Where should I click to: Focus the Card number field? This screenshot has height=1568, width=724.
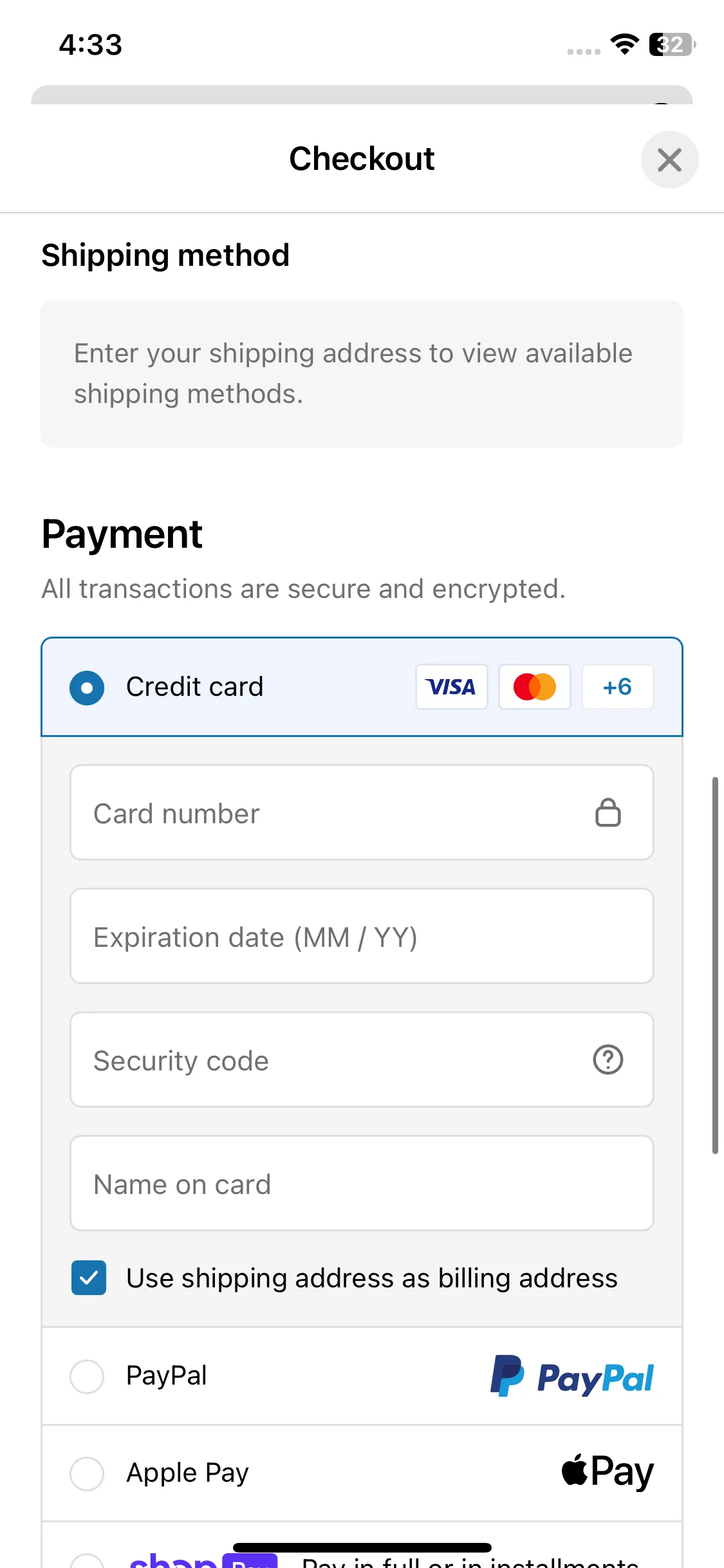[x=362, y=812]
